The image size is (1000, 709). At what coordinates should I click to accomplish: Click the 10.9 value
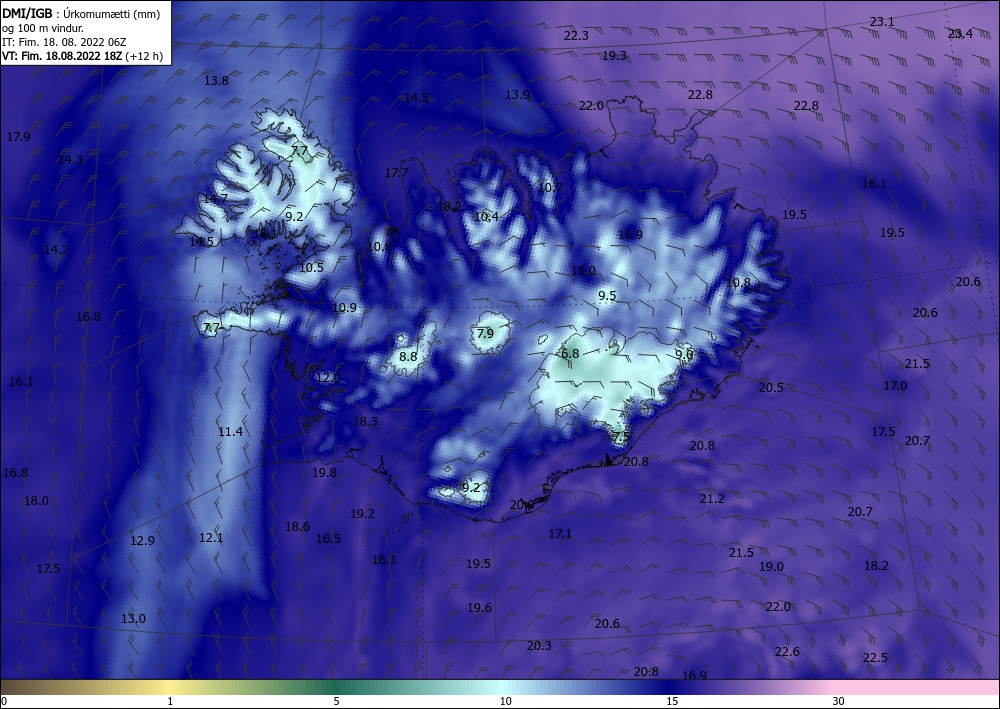(344, 308)
